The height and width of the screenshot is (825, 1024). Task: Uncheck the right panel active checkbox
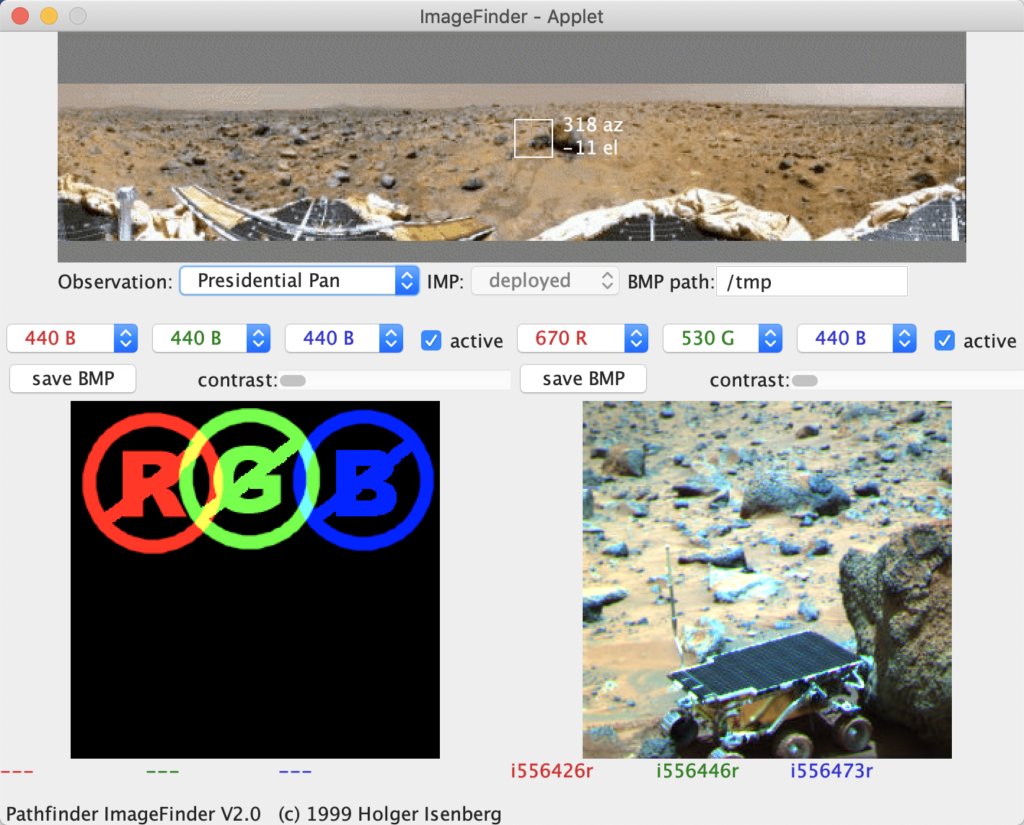tap(944, 340)
